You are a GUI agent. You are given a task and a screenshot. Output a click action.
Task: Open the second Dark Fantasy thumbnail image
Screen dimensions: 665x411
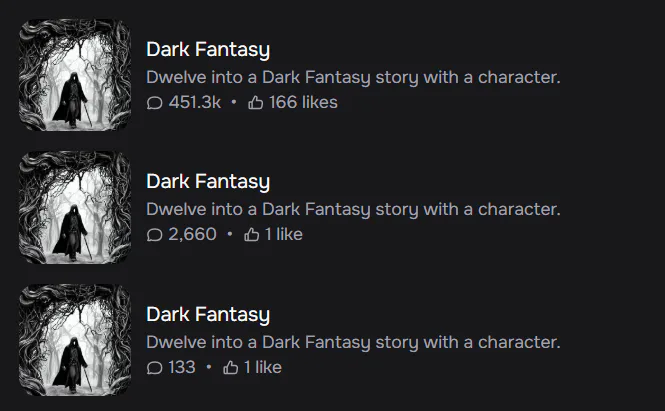(x=75, y=207)
